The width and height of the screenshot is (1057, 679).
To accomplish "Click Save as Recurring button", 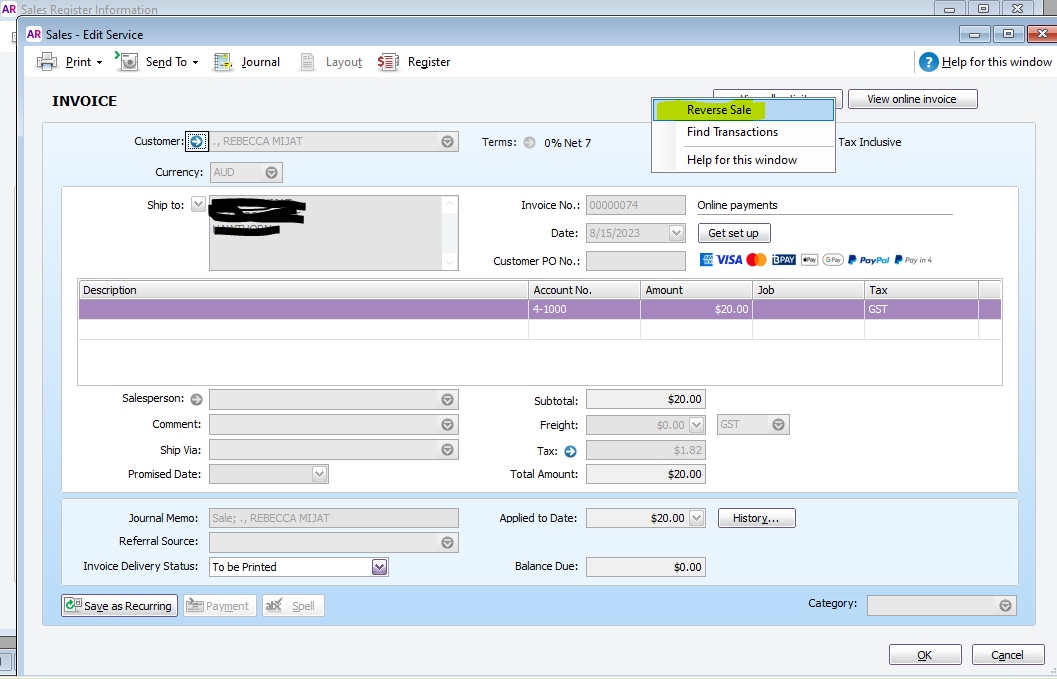I will [x=119, y=606].
